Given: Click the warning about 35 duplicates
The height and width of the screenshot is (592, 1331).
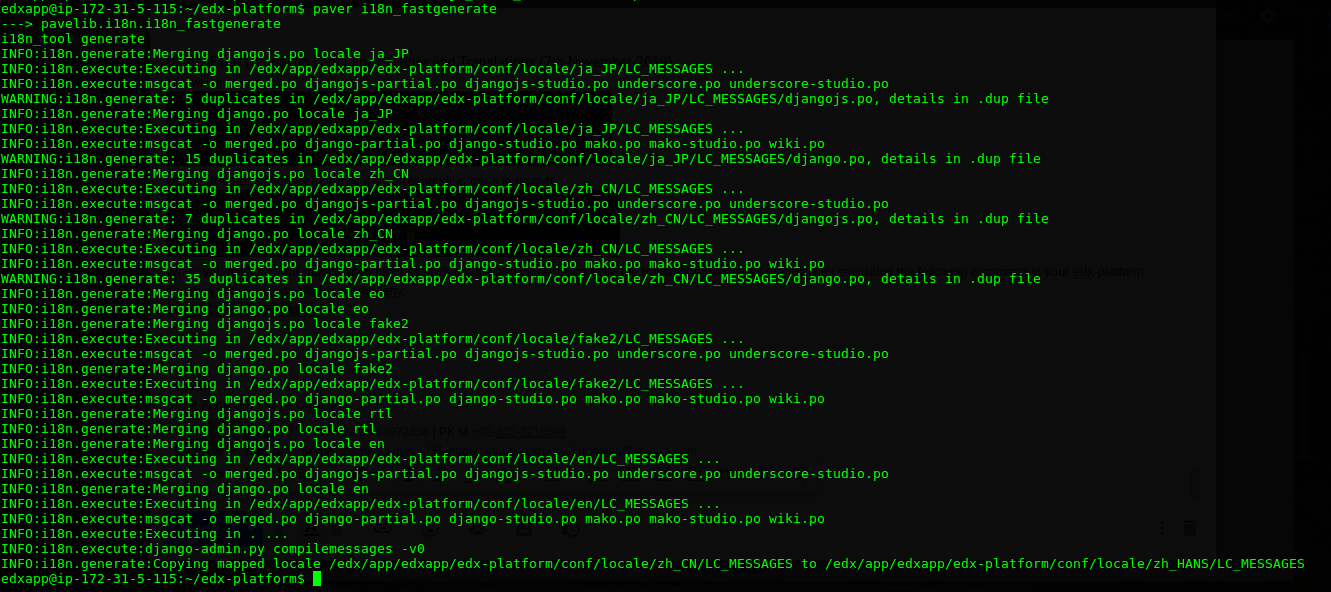Looking at the screenshot, I should tap(520, 279).
